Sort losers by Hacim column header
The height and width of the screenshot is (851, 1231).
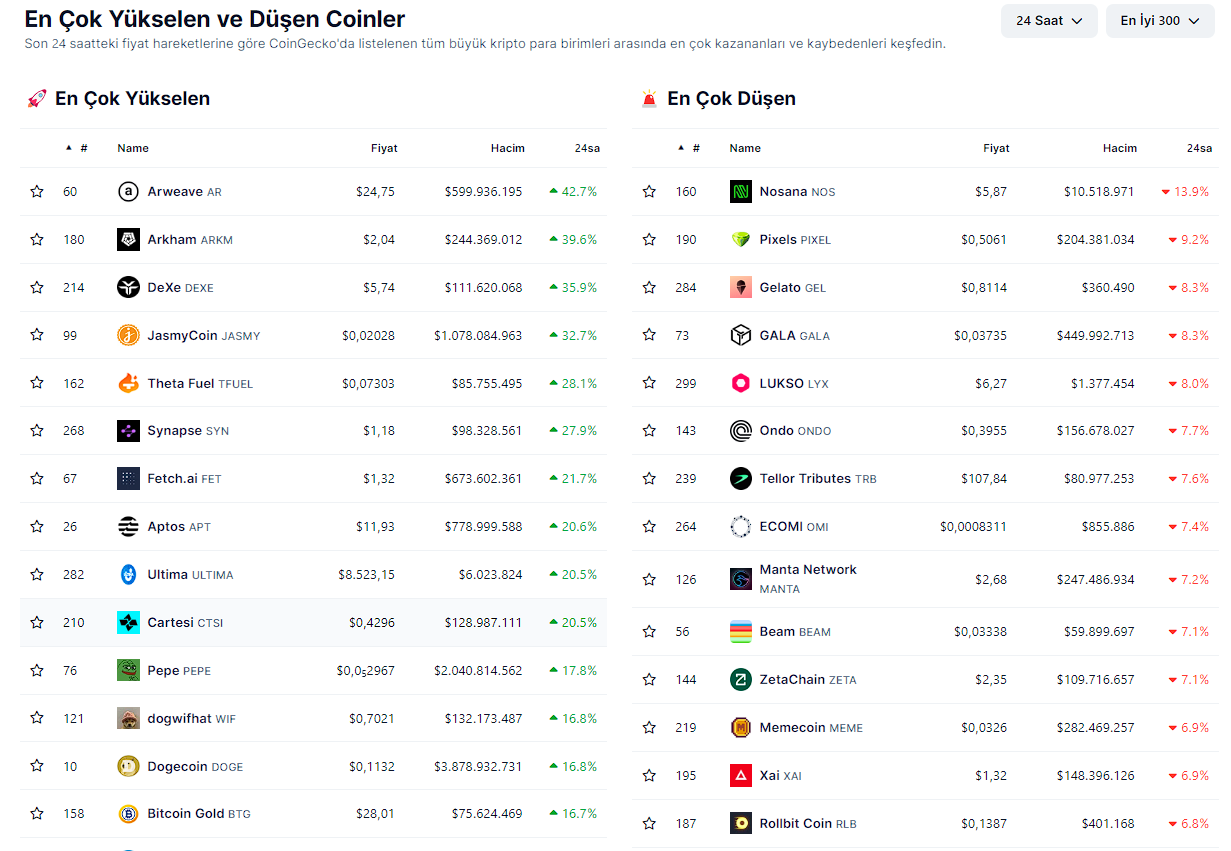point(1120,148)
